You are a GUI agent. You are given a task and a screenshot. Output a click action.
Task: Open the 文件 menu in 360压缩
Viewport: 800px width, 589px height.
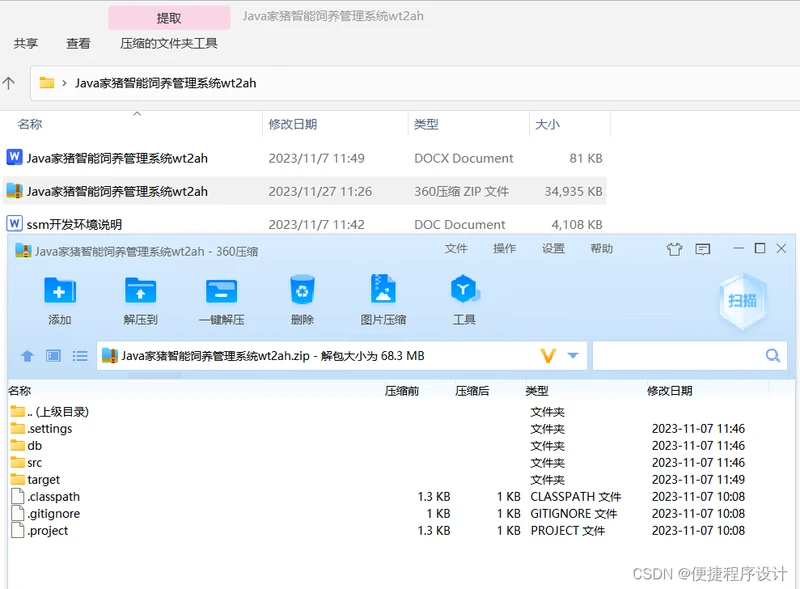click(456, 249)
